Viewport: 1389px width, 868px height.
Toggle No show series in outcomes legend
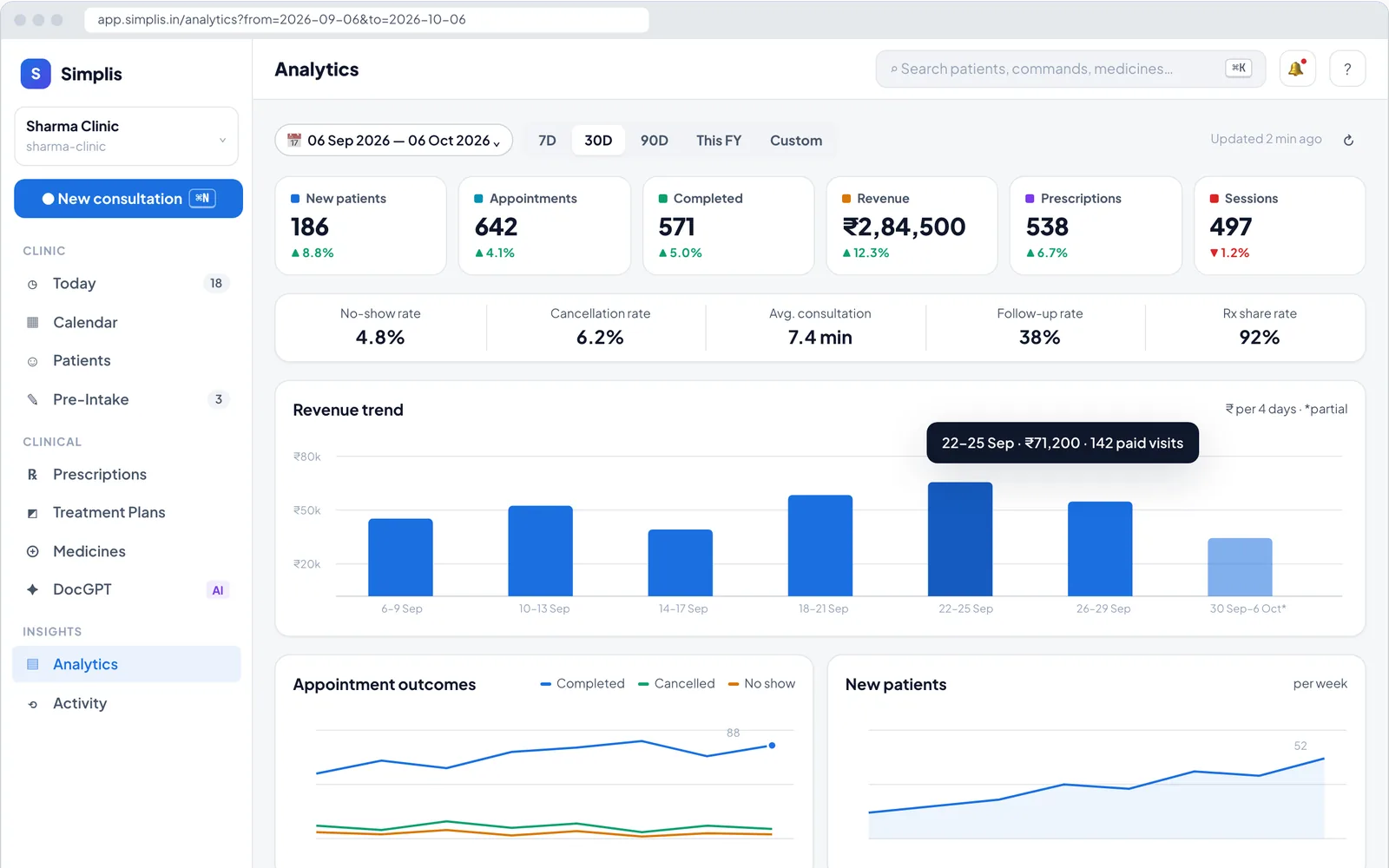(761, 684)
